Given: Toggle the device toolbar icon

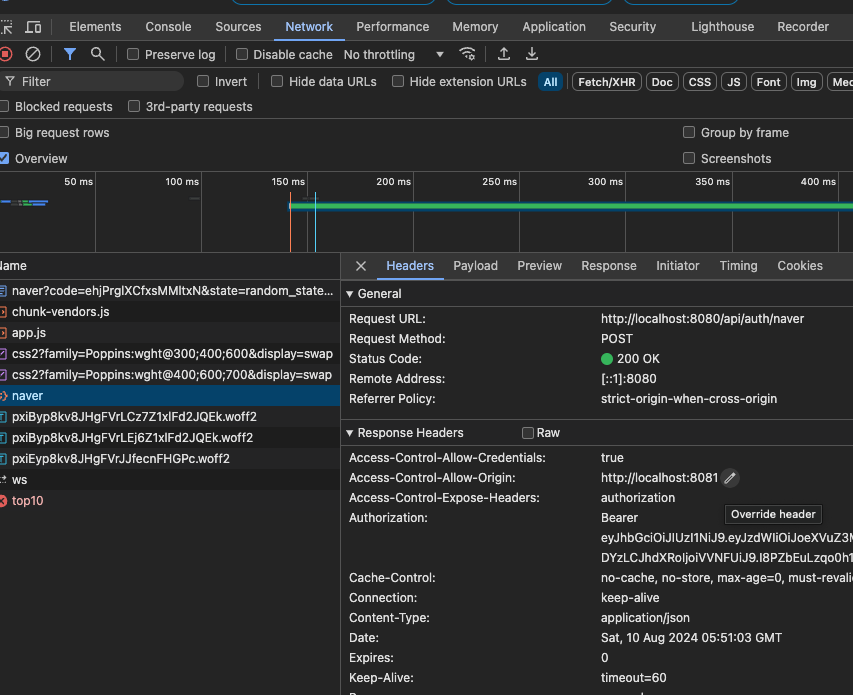Looking at the screenshot, I should tap(33, 27).
